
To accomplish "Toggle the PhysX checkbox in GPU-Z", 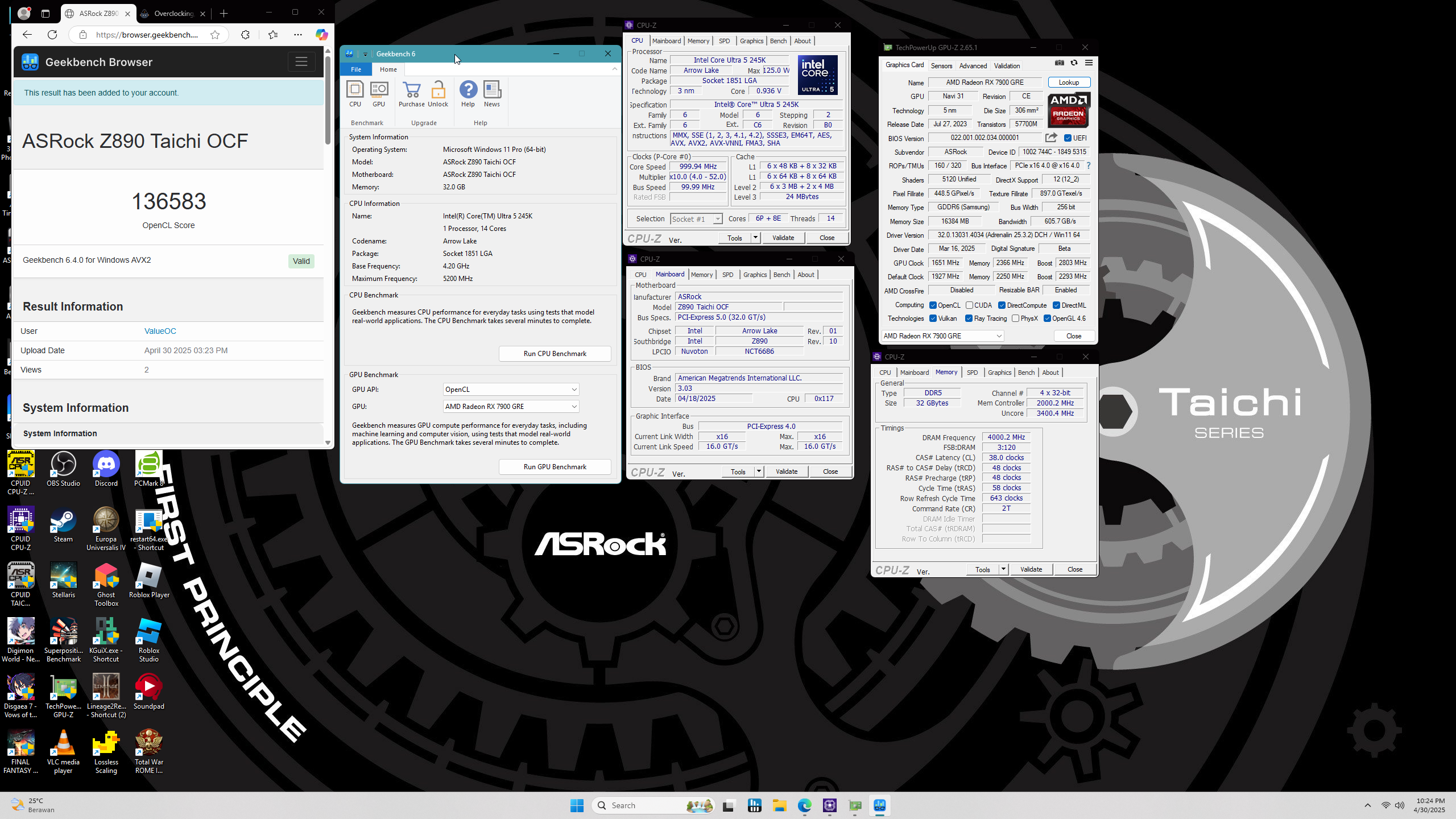I will (x=1015, y=318).
